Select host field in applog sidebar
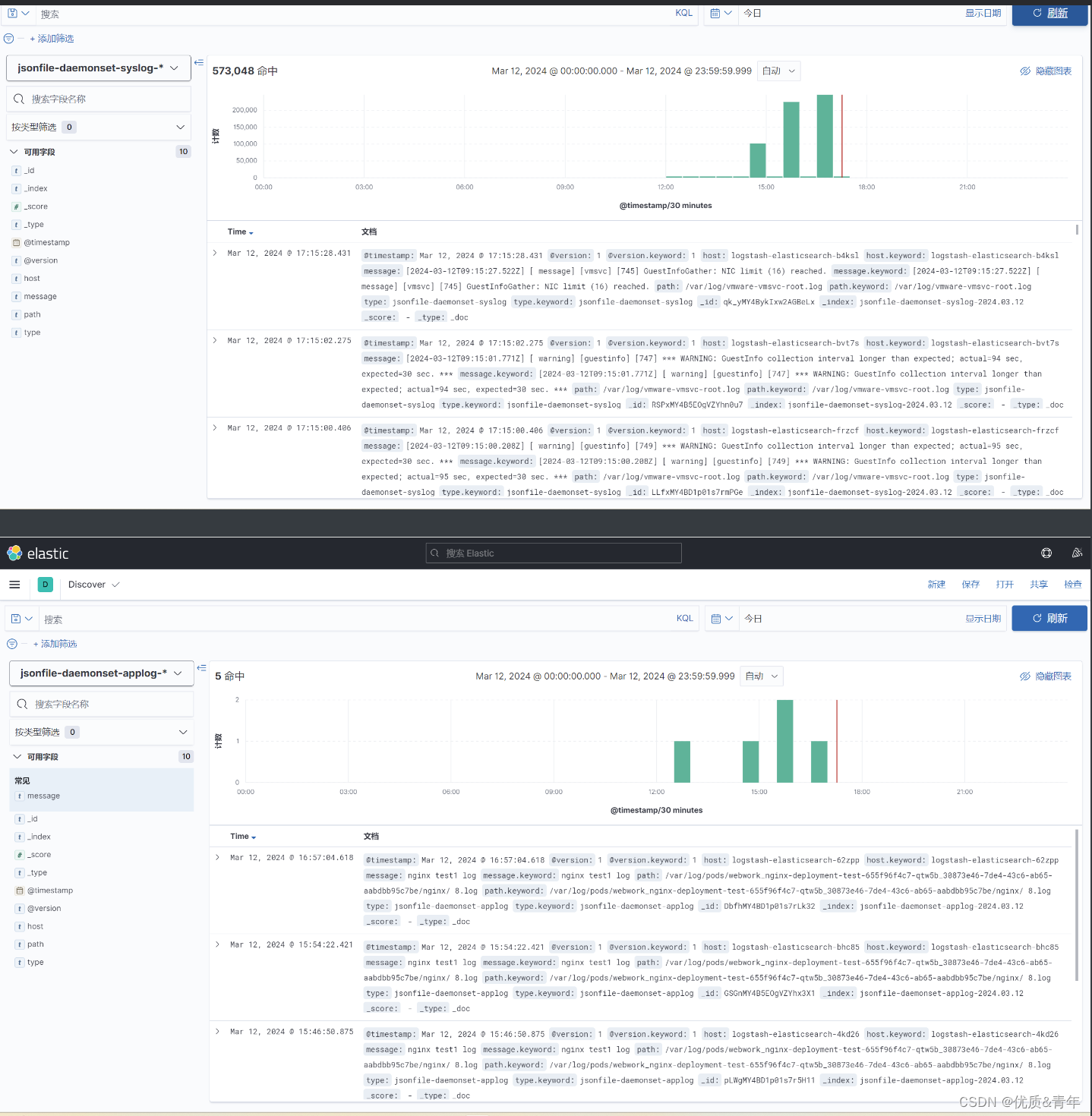Image resolution: width=1092 pixels, height=1116 pixels. pyautogui.click(x=35, y=927)
